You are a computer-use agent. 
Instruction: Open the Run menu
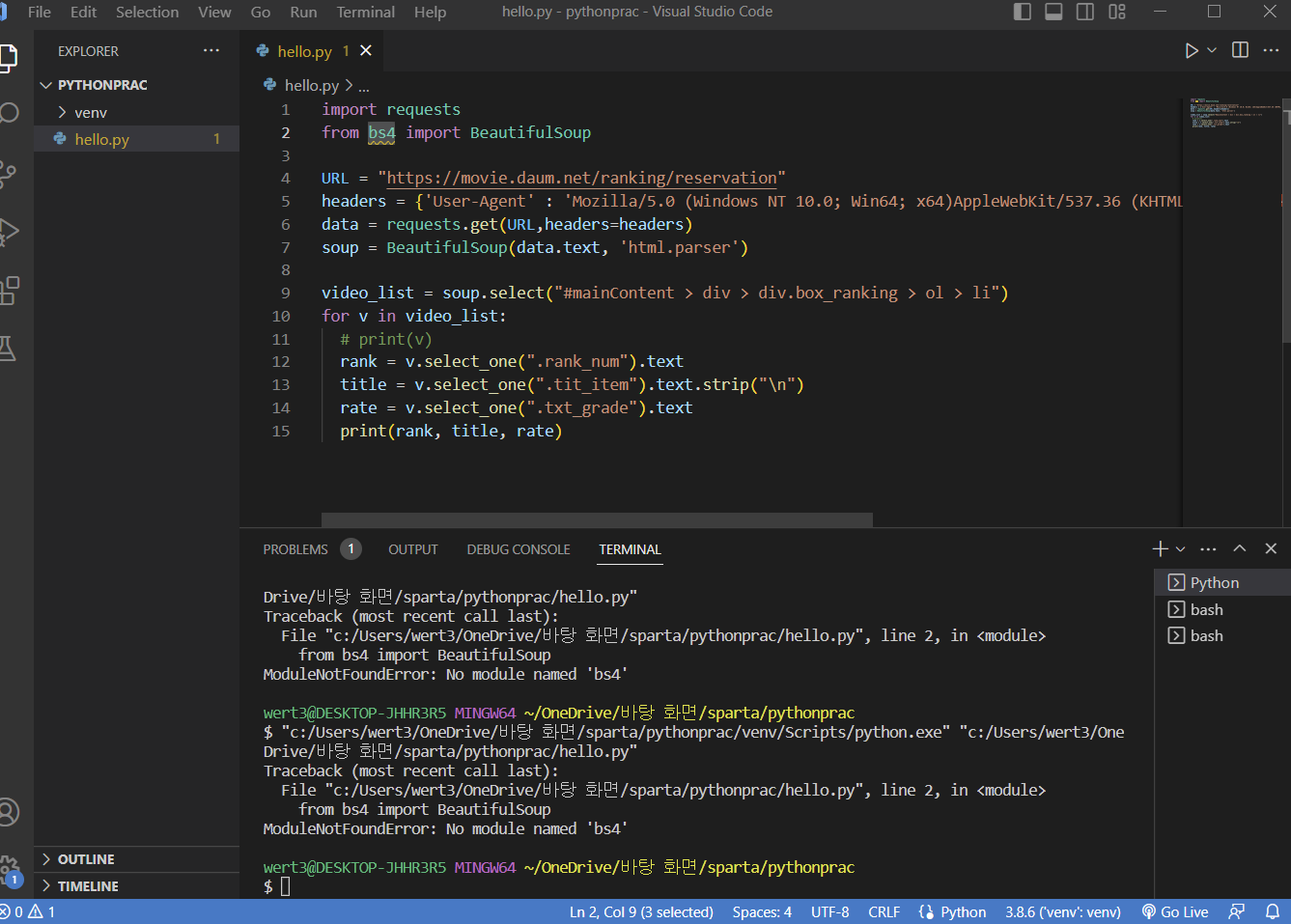303,12
